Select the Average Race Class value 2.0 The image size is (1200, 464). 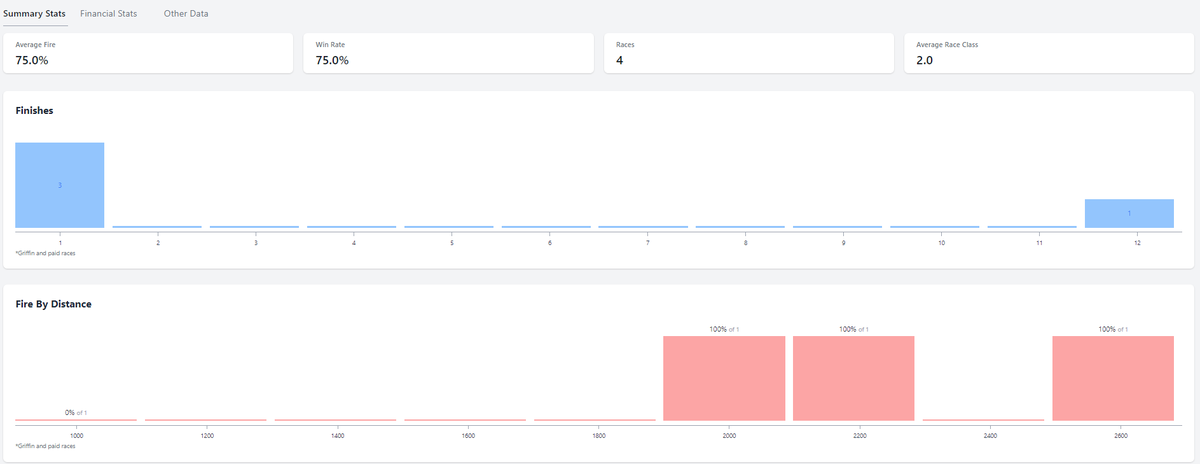click(x=925, y=60)
